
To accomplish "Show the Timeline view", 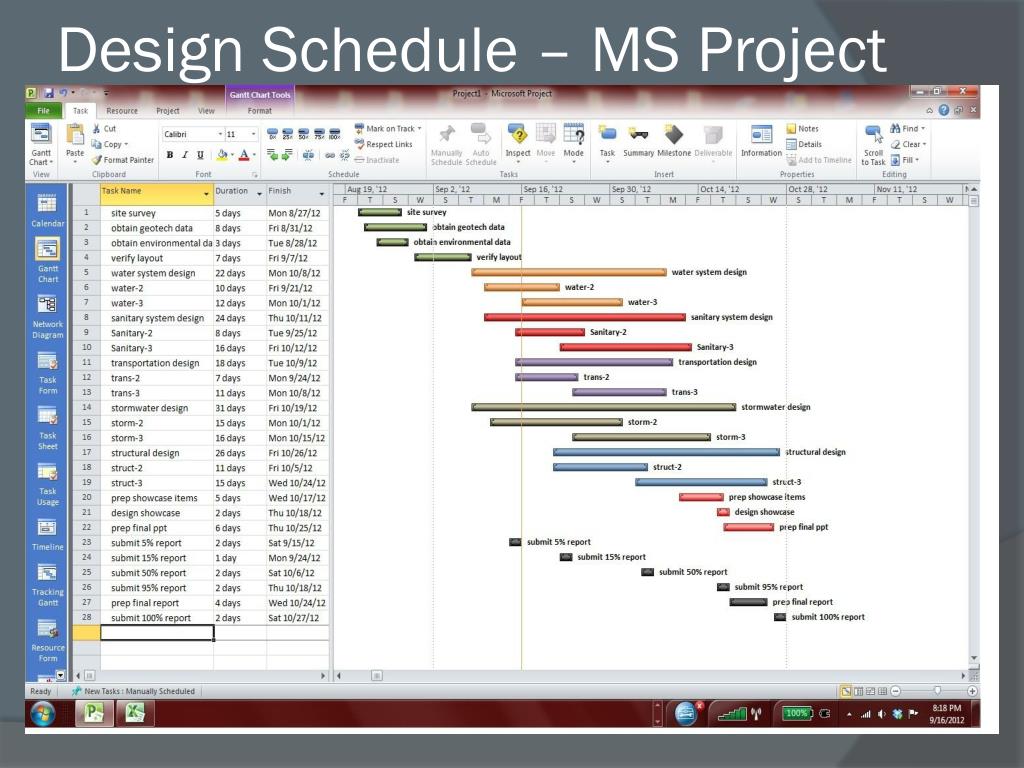I will point(47,535).
